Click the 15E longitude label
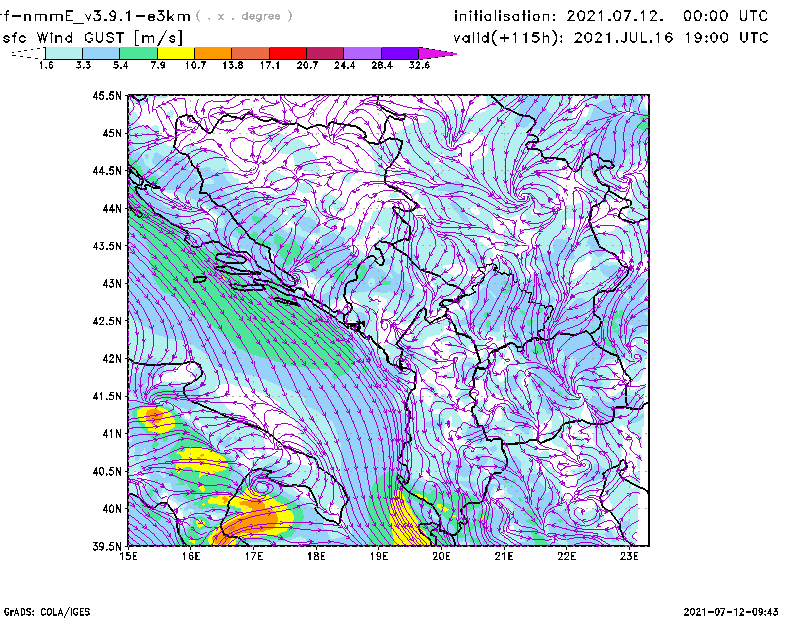Screen dimensions: 800x618 [128, 556]
